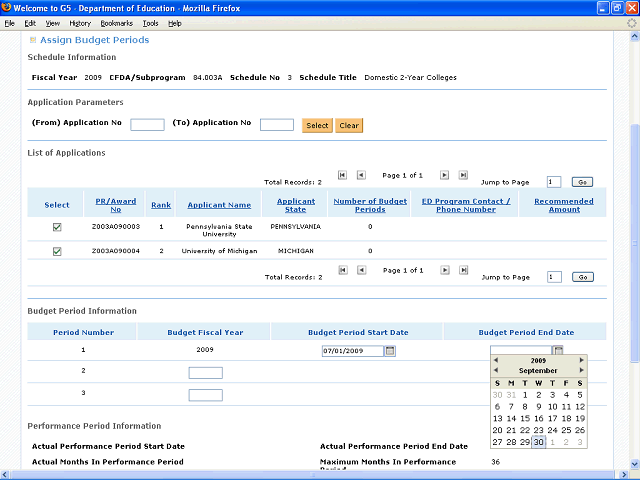Viewport: 640px width, 480px height.
Task: Go to next month in calendar popup
Action: point(582,371)
